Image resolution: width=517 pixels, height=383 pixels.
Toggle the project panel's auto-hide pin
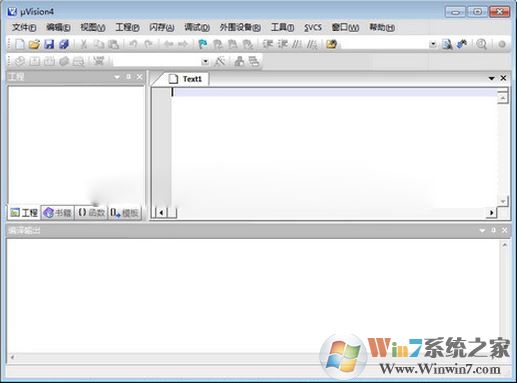pos(129,77)
